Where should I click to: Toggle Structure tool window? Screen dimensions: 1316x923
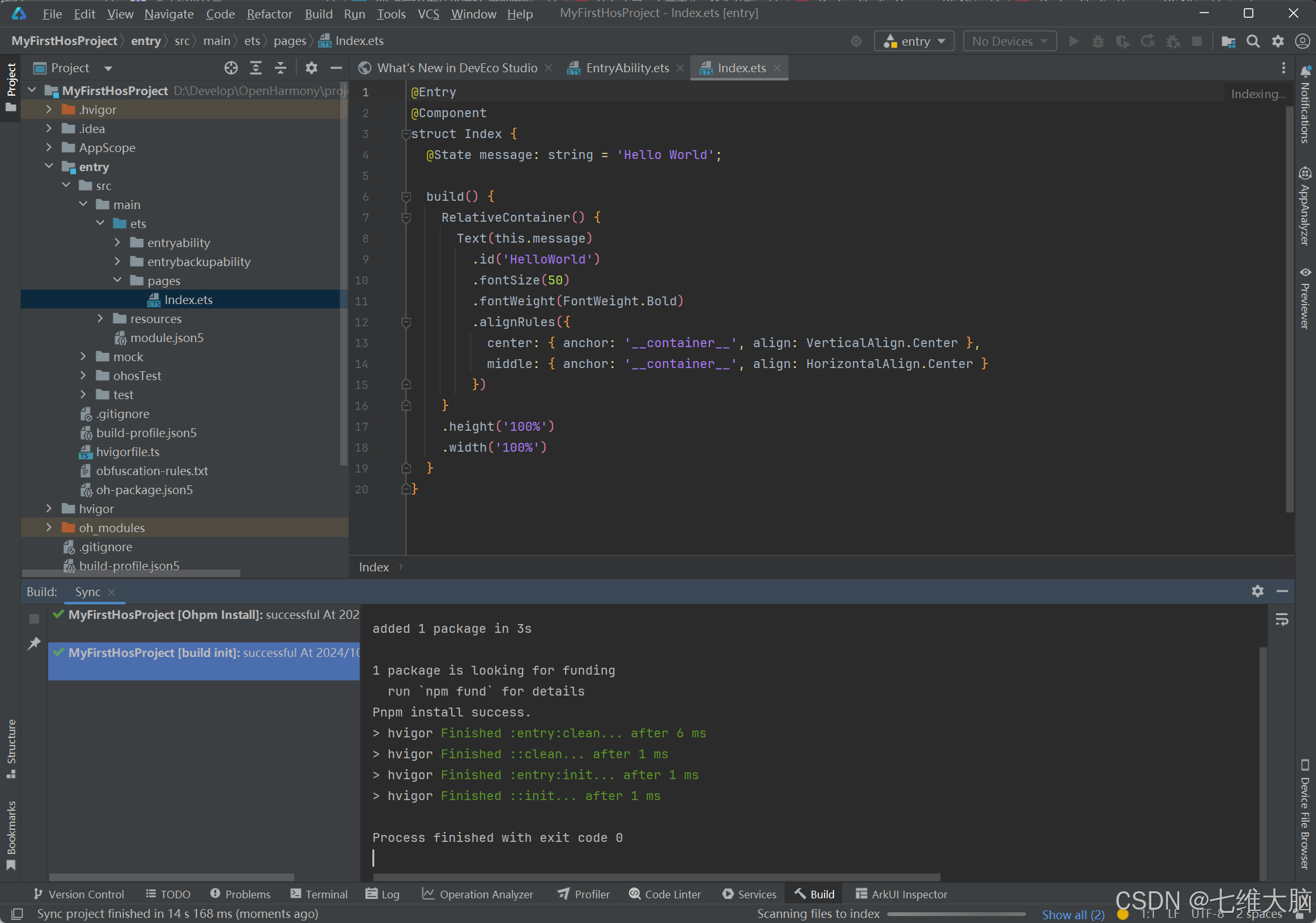point(11,749)
